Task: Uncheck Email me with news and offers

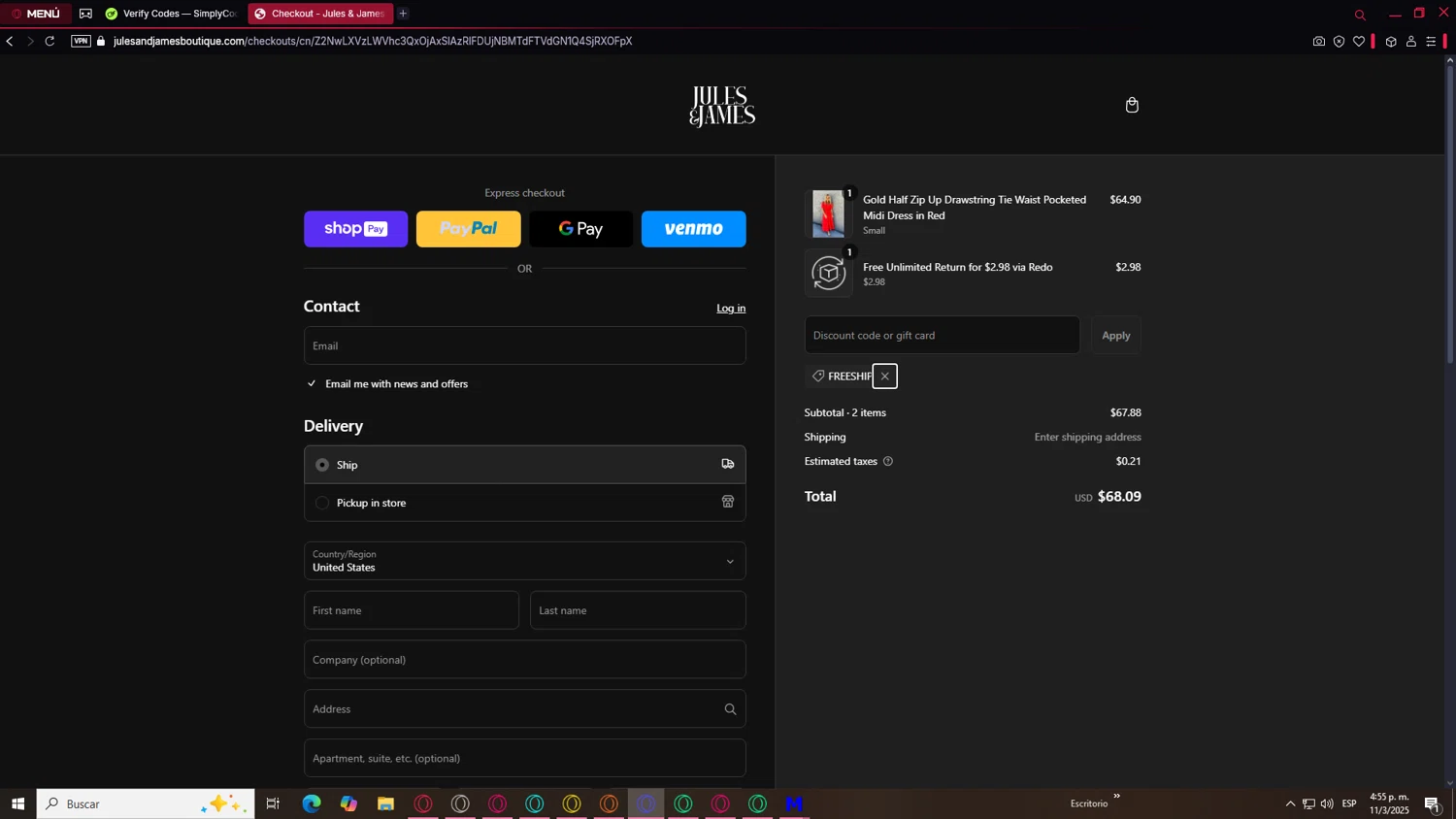Action: point(312,383)
